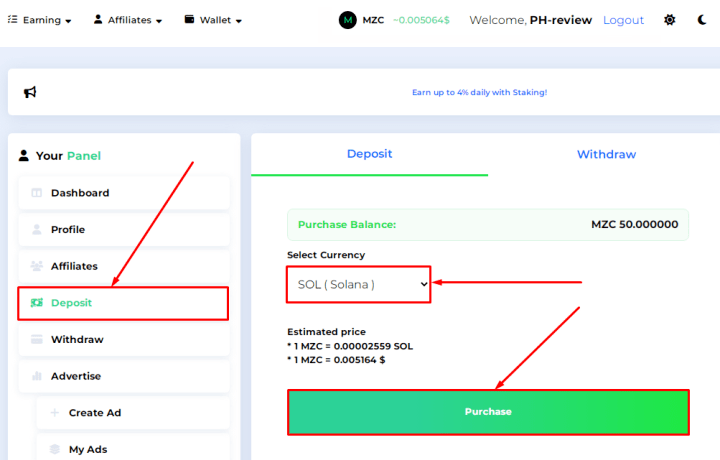Click the Create Ad plus icon
Screen dimensions: 720x460
pyautogui.click(x=55, y=412)
